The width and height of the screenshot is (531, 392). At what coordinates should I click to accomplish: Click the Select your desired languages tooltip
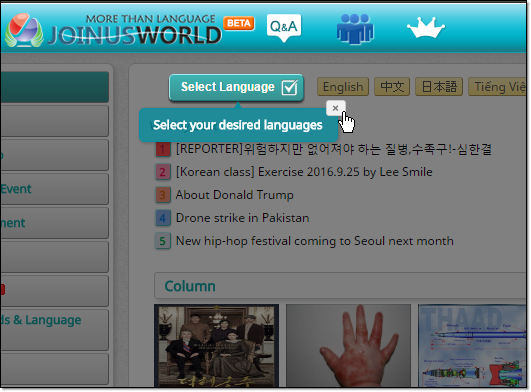coord(238,125)
